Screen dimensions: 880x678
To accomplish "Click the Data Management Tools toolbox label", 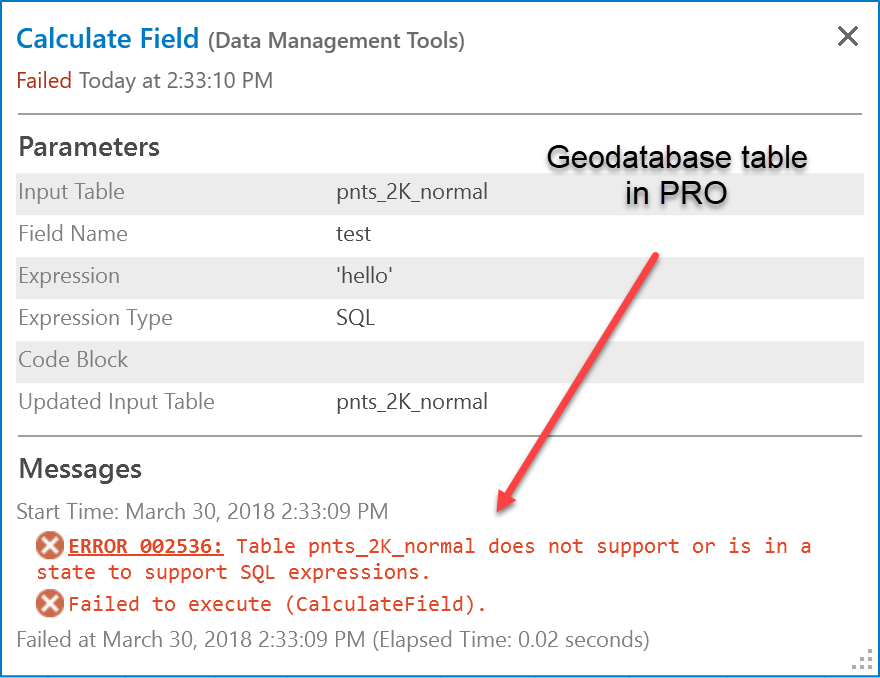I will point(336,41).
